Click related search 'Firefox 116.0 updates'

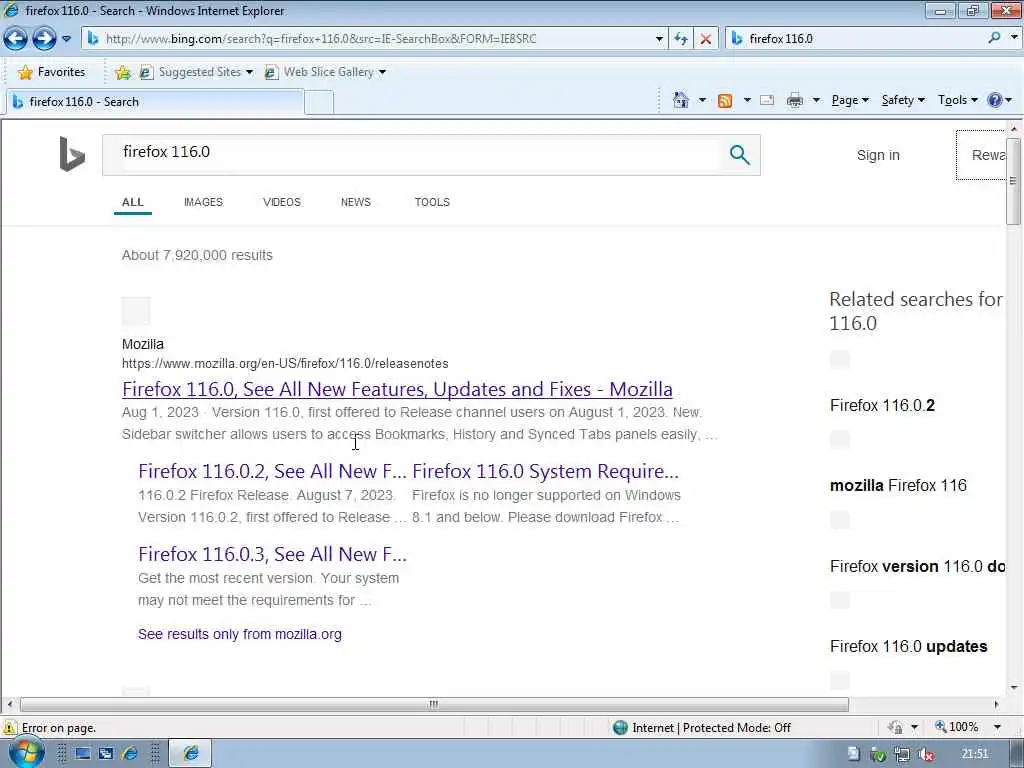click(908, 647)
